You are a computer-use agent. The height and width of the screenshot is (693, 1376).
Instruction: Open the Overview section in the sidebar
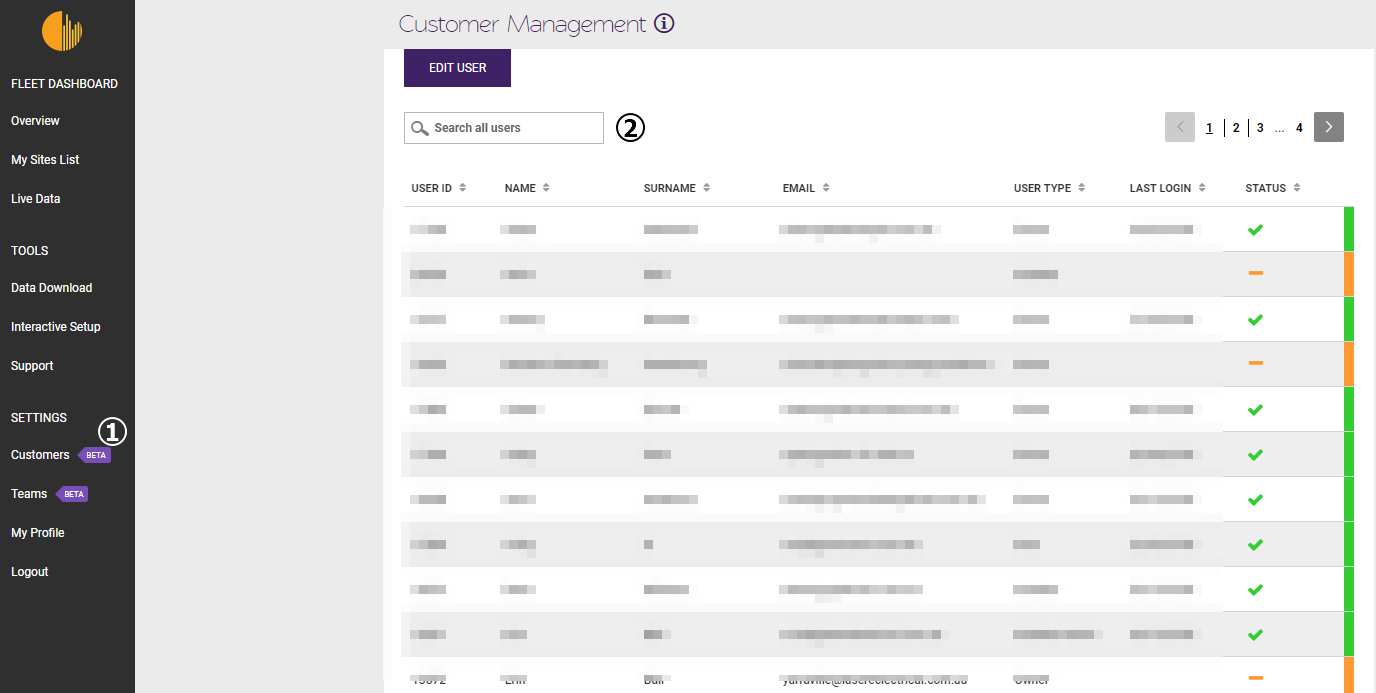(x=34, y=120)
